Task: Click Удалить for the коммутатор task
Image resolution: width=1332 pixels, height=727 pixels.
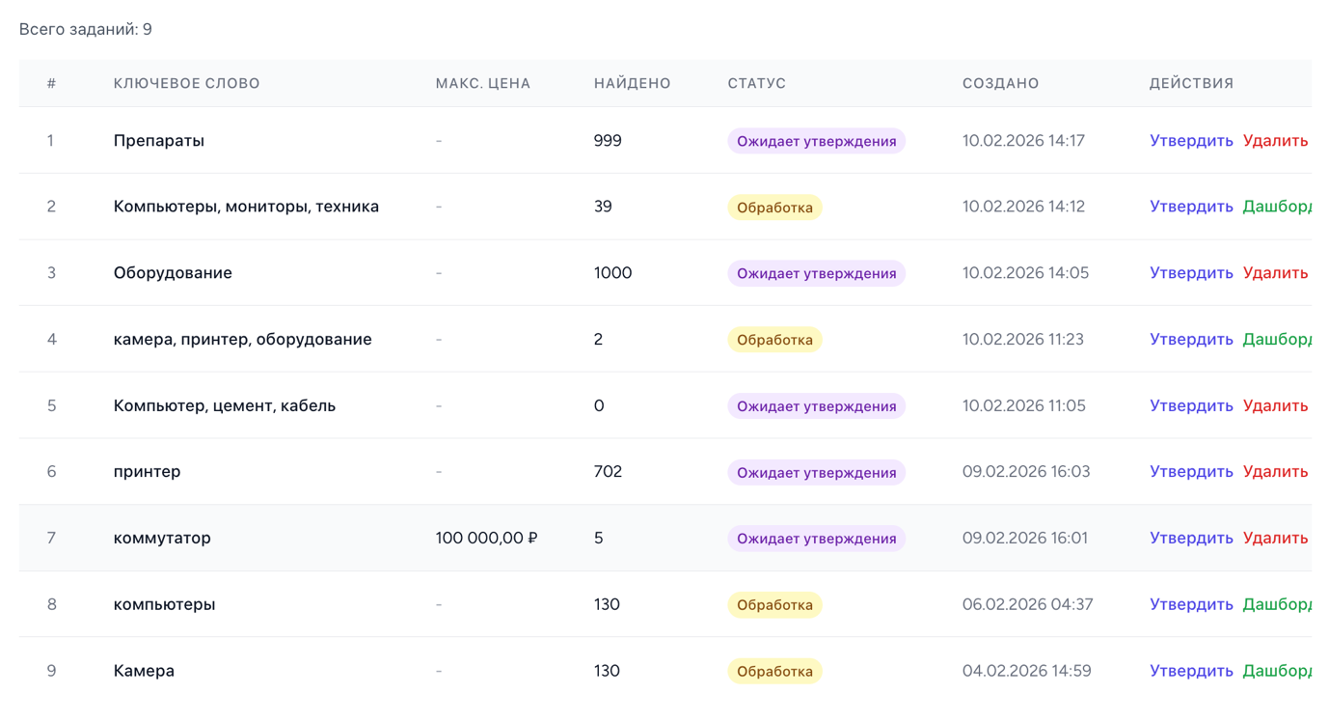Action: tap(1275, 538)
